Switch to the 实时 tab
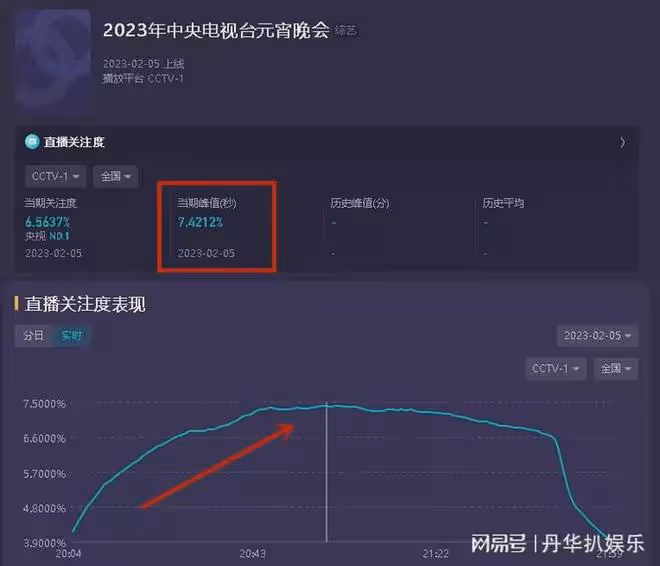The image size is (660, 566). point(72,335)
